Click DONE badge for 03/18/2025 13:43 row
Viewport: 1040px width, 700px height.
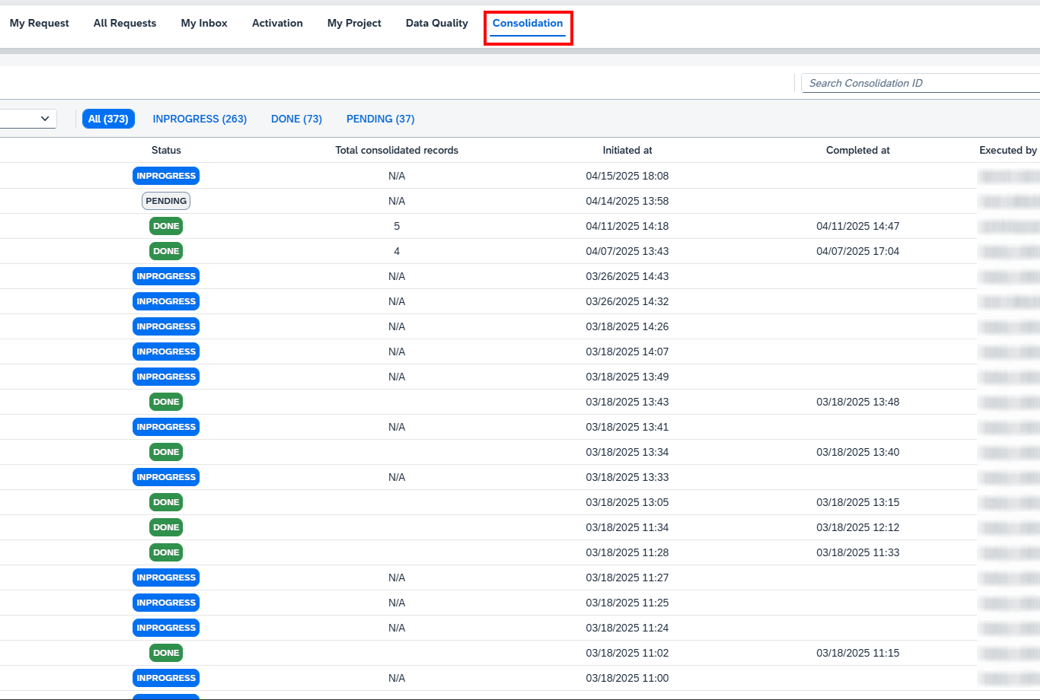(166, 402)
